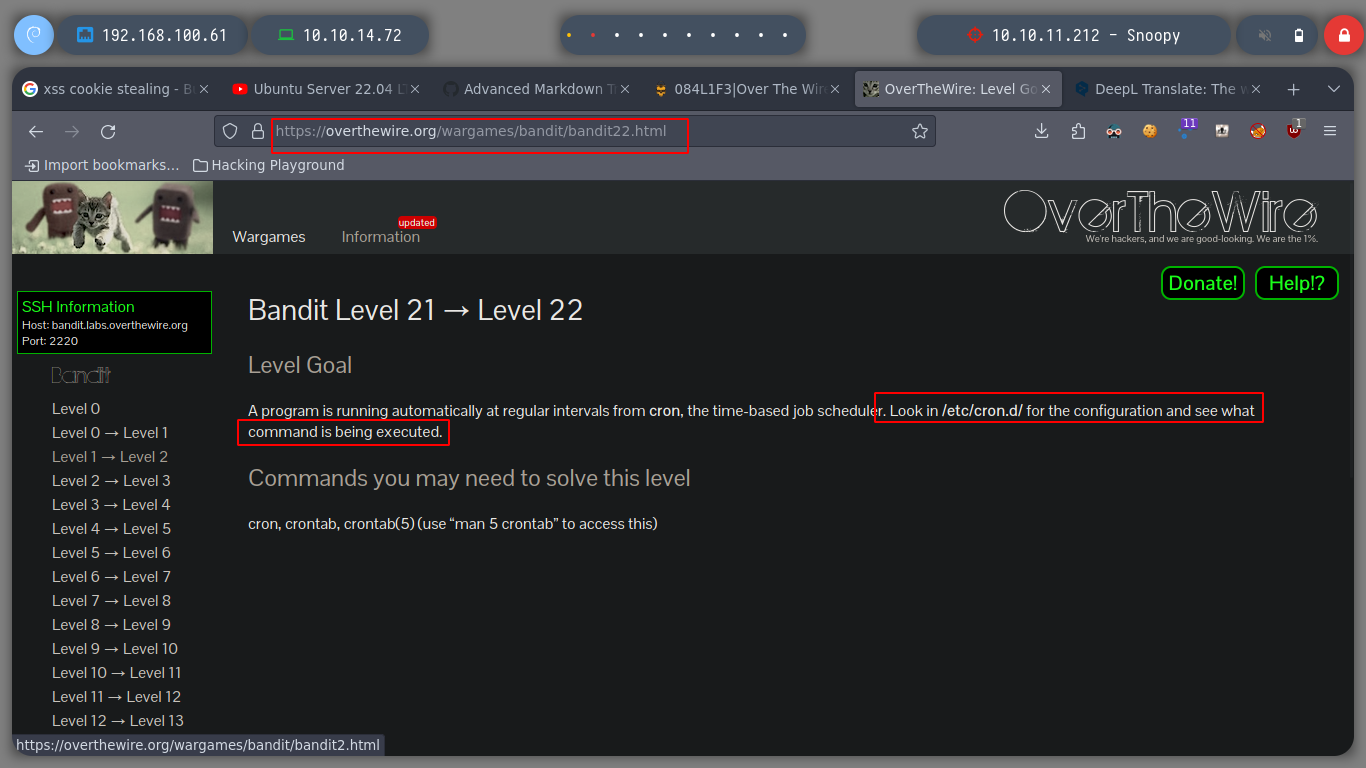Open the Firefox hamburger application menu
Viewport: 1366px width, 768px height.
1330,131
